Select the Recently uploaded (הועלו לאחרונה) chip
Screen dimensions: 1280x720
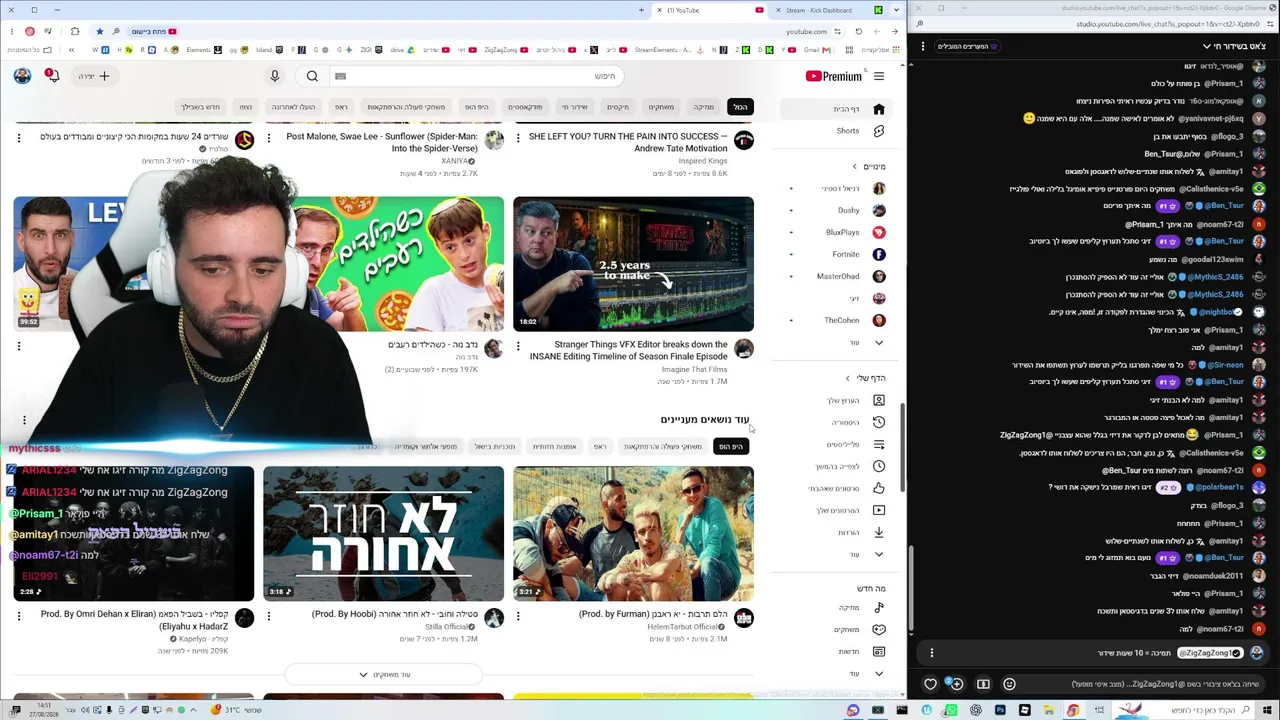(294, 107)
